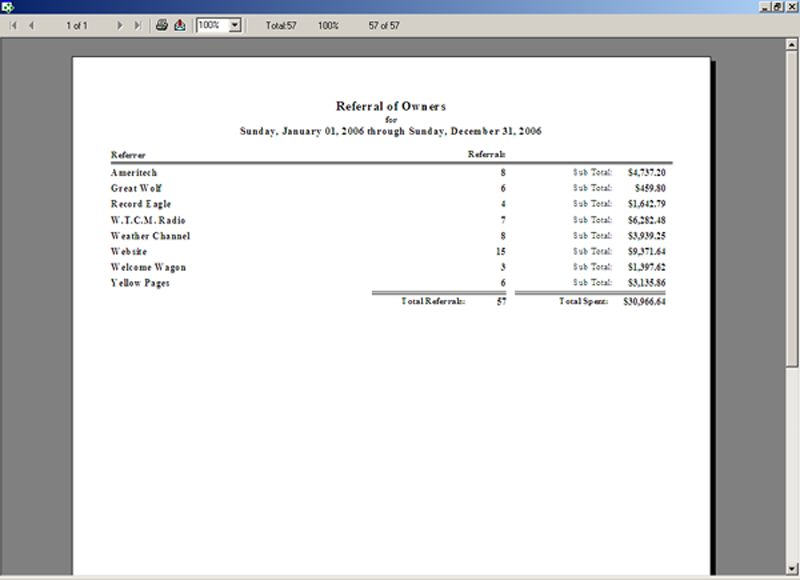Open the title bar application icon menu
Image resolution: width=800 pixels, height=580 pixels.
click(7, 5)
